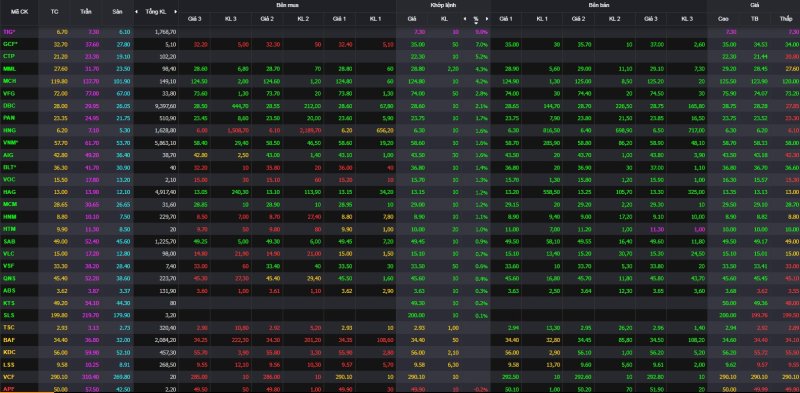
Task: Select the VOC ticker symbol
Action: coord(9,179)
